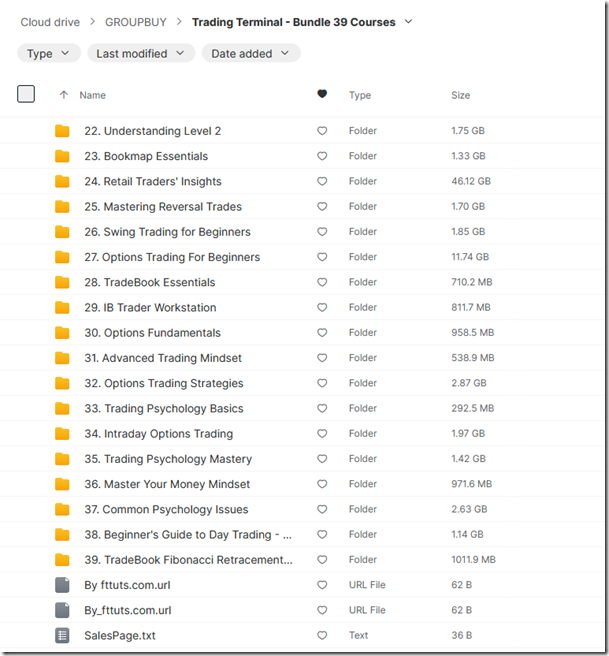This screenshot has height=656, width=609.
Task: Open the Type filter dropdown
Action: pyautogui.click(x=49, y=53)
